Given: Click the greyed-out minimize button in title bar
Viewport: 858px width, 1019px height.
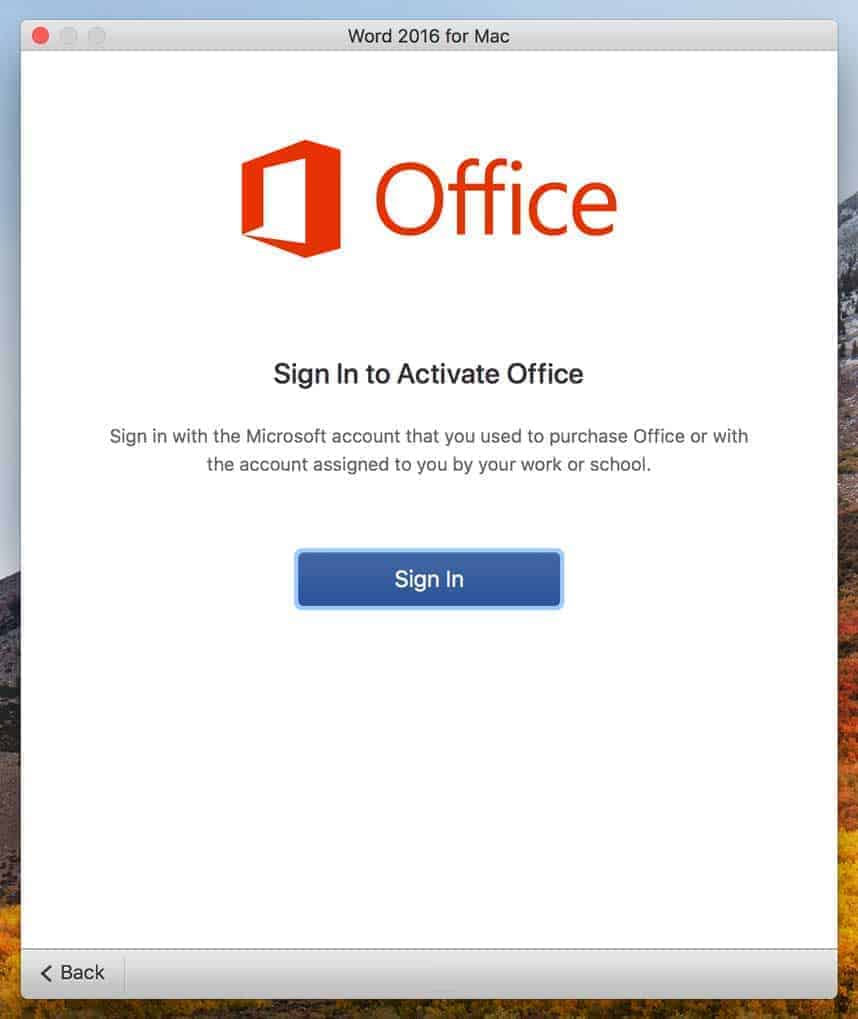Looking at the screenshot, I should point(69,36).
